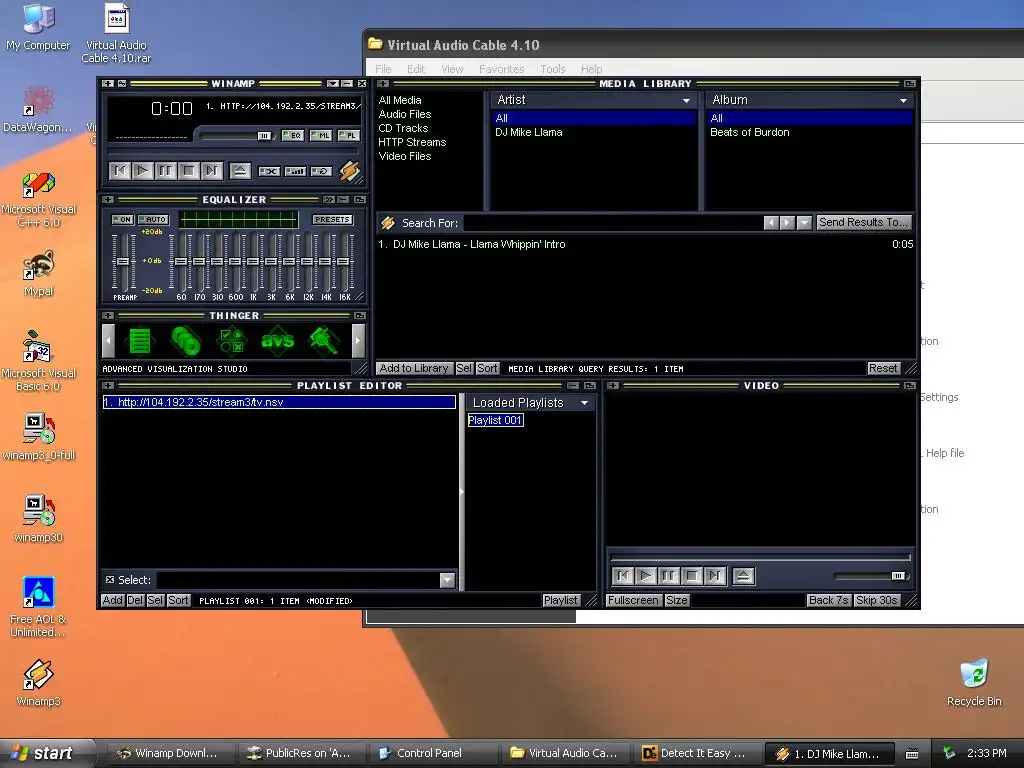
Task: Pause playback in the Winamp main window
Action: pyautogui.click(x=165, y=171)
